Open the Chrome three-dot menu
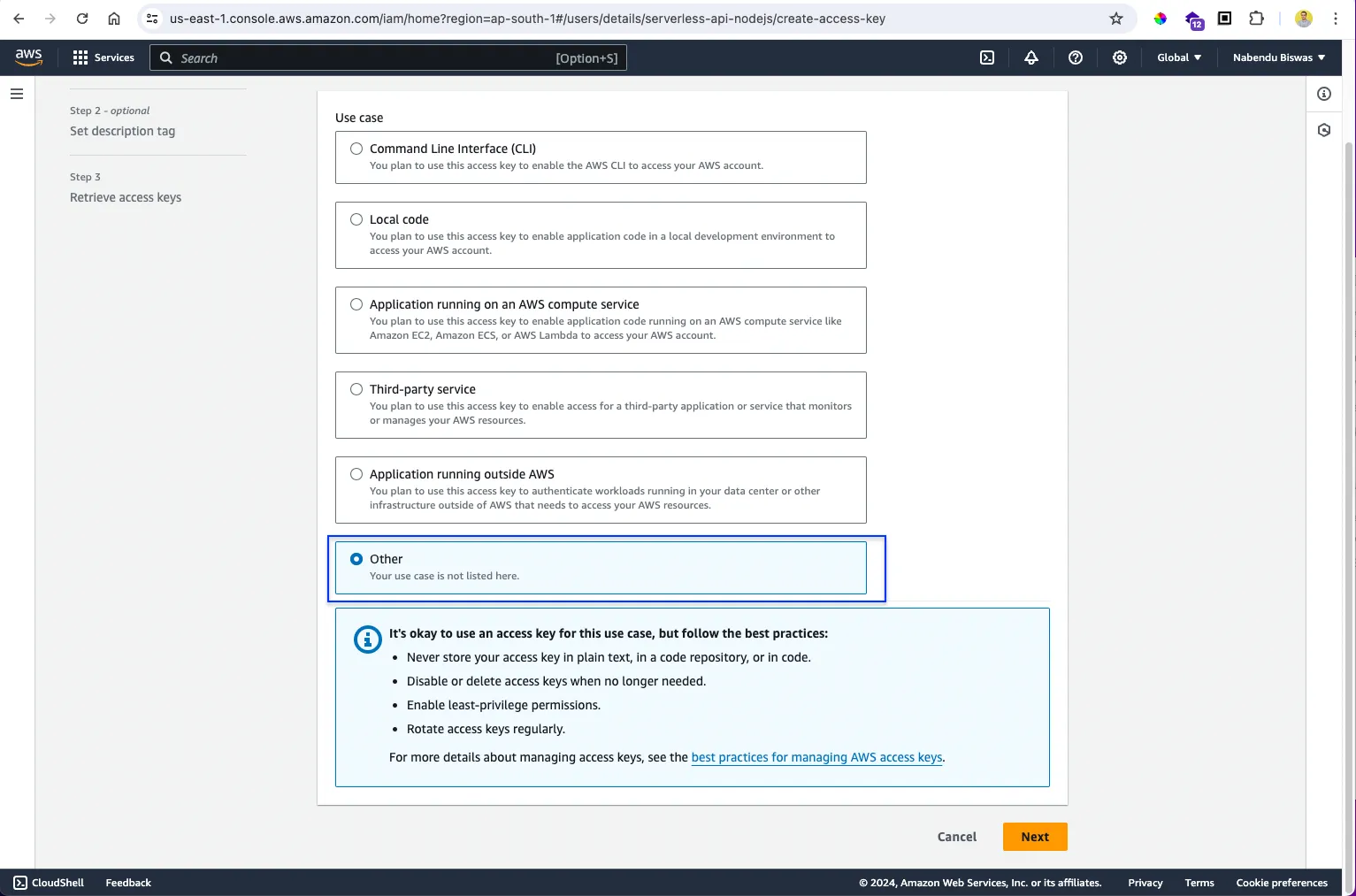1356x896 pixels. point(1336,19)
